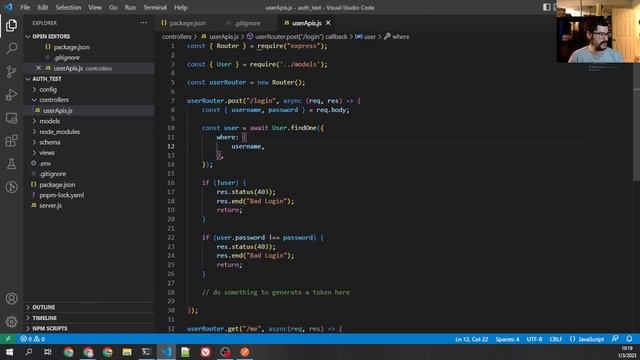This screenshot has width=640, height=360.
Task: Open Windows taskbar search
Action: [29, 352]
